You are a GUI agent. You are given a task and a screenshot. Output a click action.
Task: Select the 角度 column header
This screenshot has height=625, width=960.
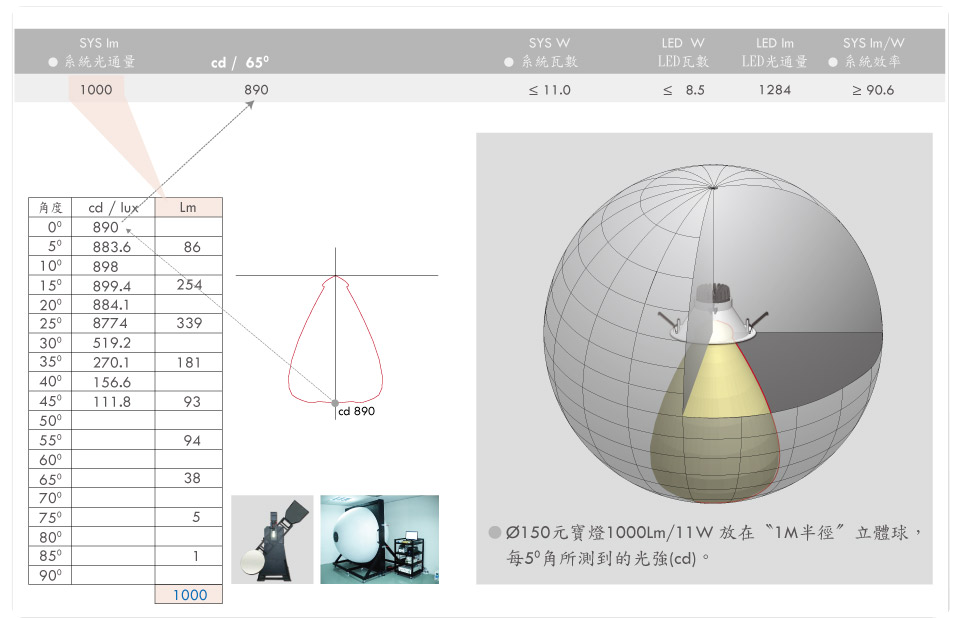(51, 208)
